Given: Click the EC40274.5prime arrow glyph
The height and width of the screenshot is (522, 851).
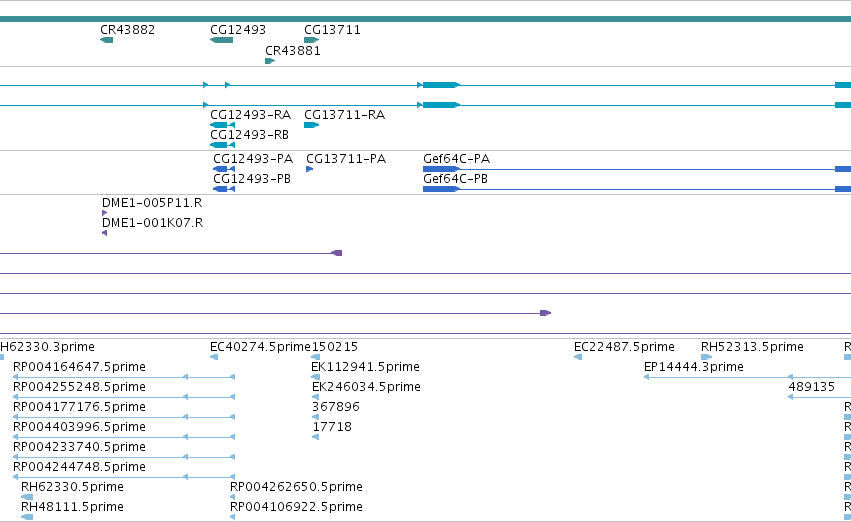Looking at the screenshot, I should 214,357.
